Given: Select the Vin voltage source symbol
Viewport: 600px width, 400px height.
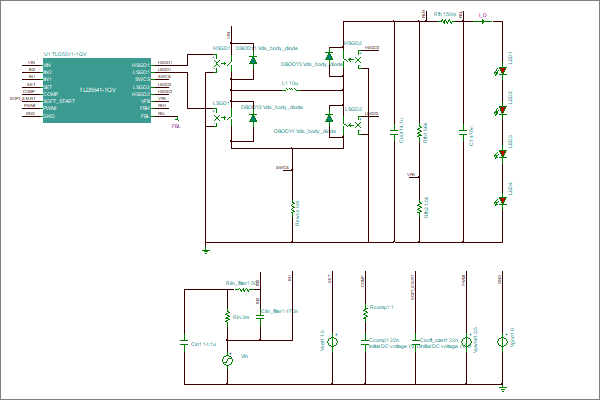Looking at the screenshot, I should pos(227,360).
